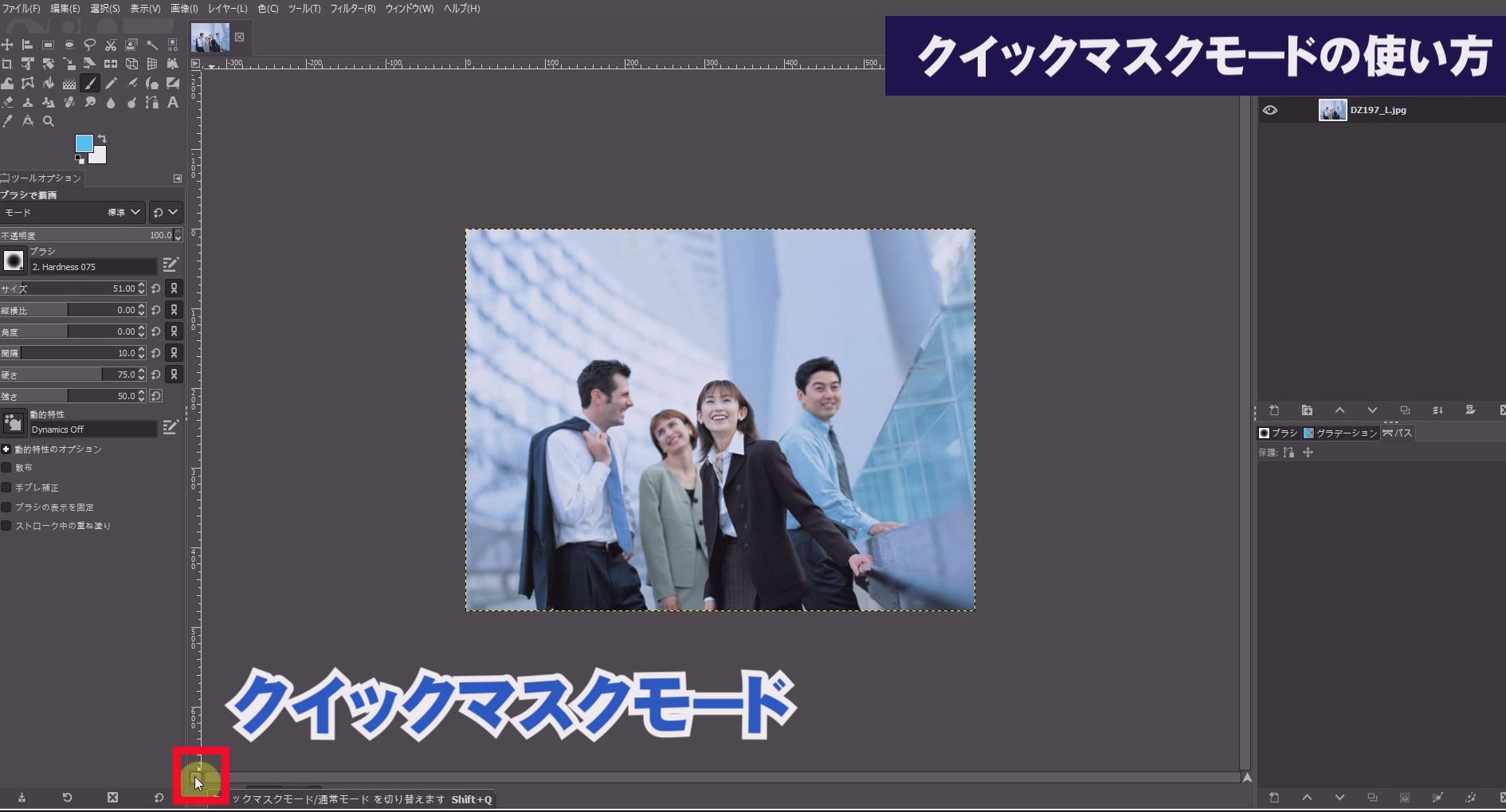Hide the DZ197_L.jpg layer visibility
Screen dimensions: 1506x812
point(1270,110)
